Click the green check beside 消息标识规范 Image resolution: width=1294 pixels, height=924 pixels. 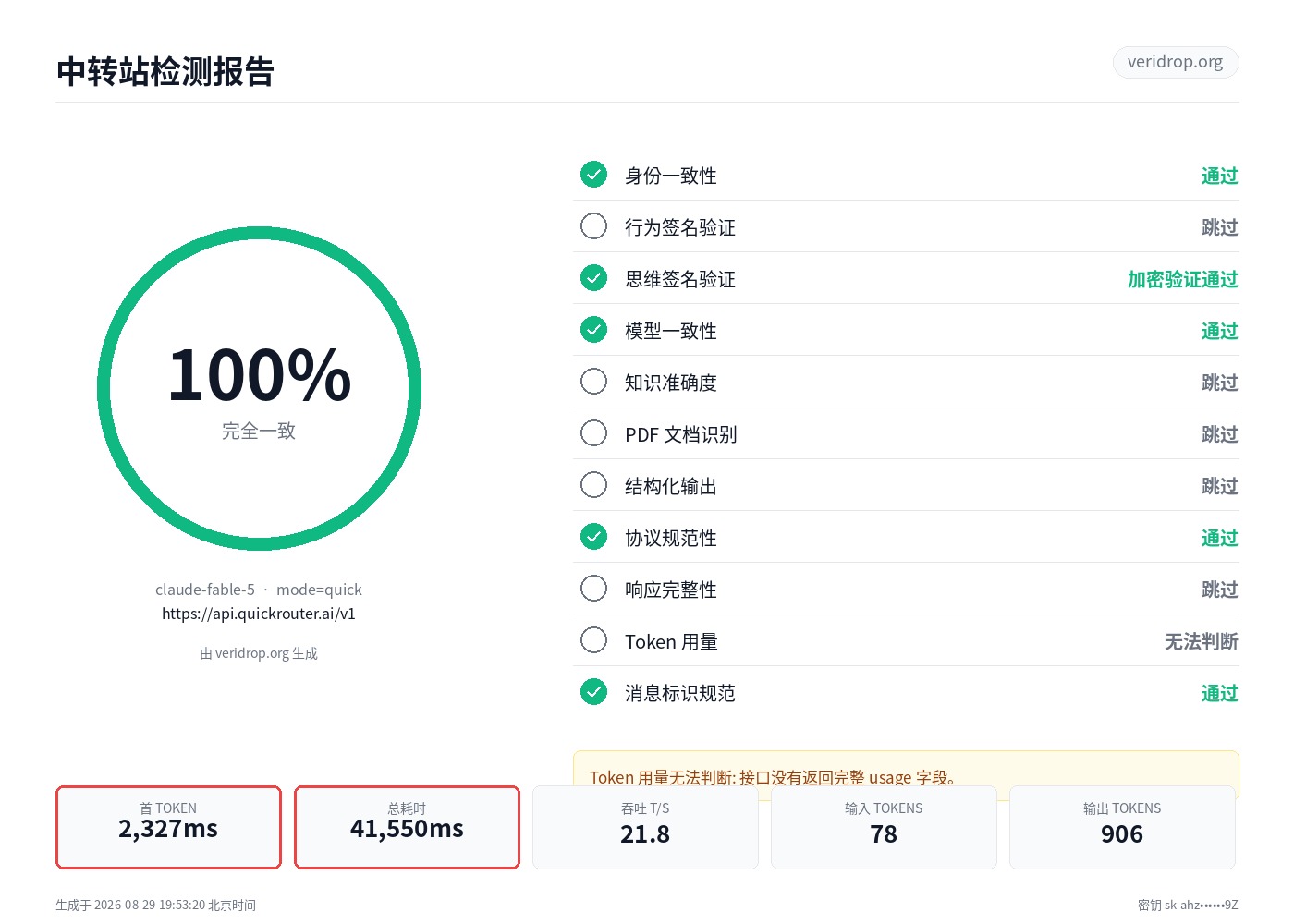pos(593,692)
